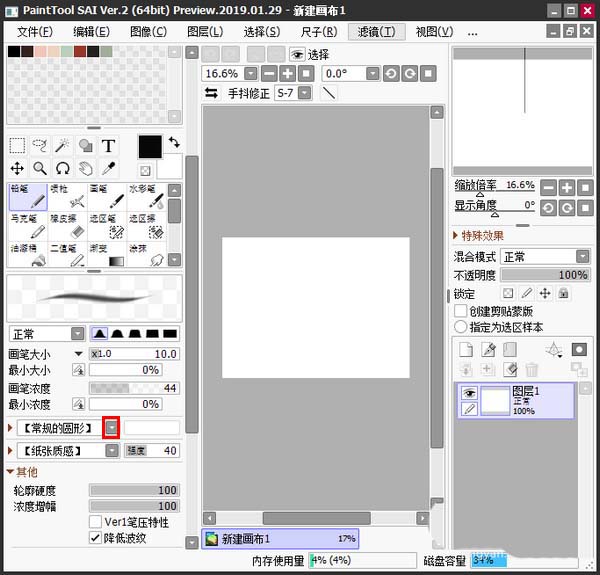Select the eyedropper tool
The height and width of the screenshot is (575, 600).
(108, 168)
